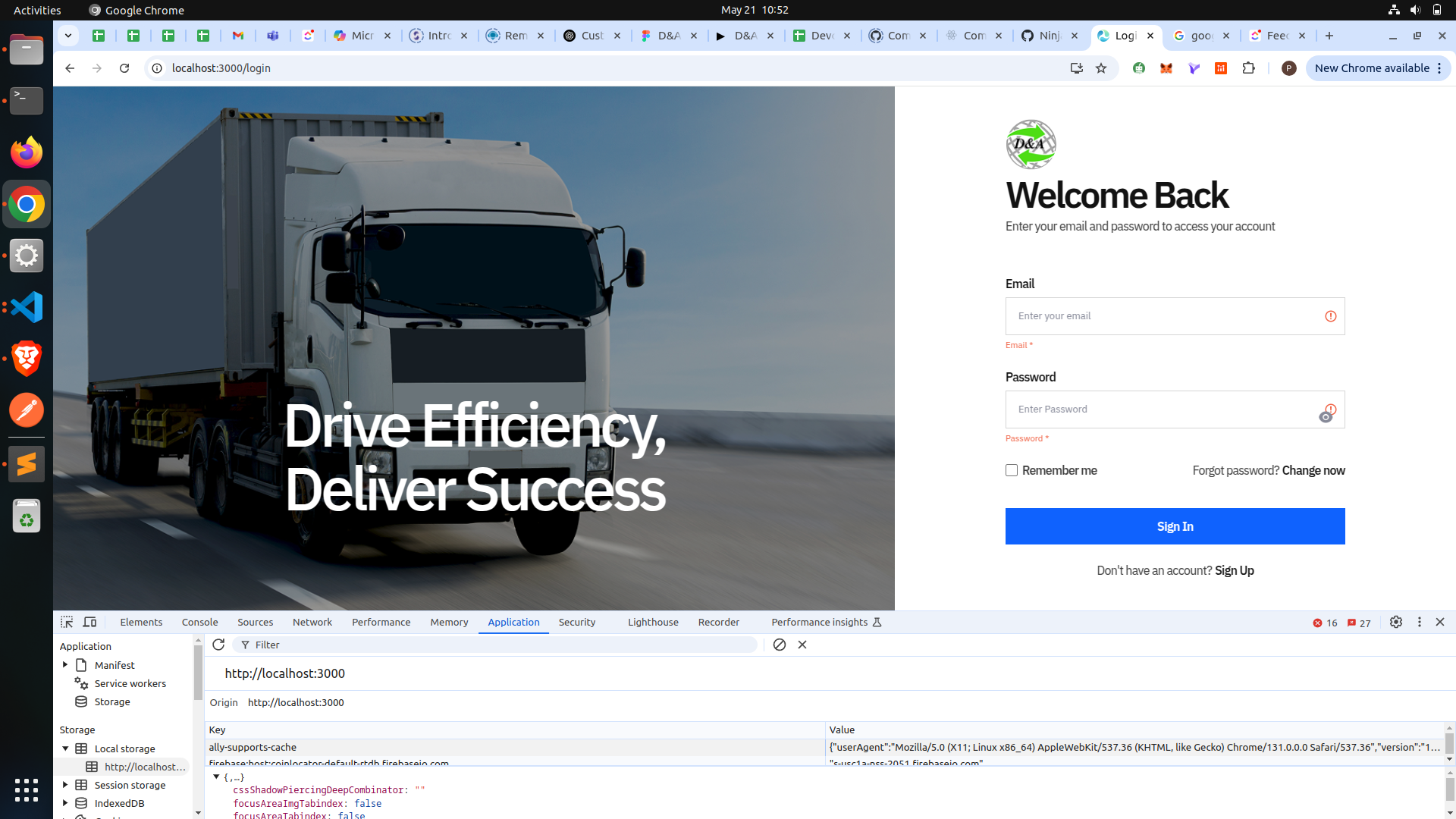Toggle the device toolbar icon
Screen dimensions: 1456x819
[89, 622]
